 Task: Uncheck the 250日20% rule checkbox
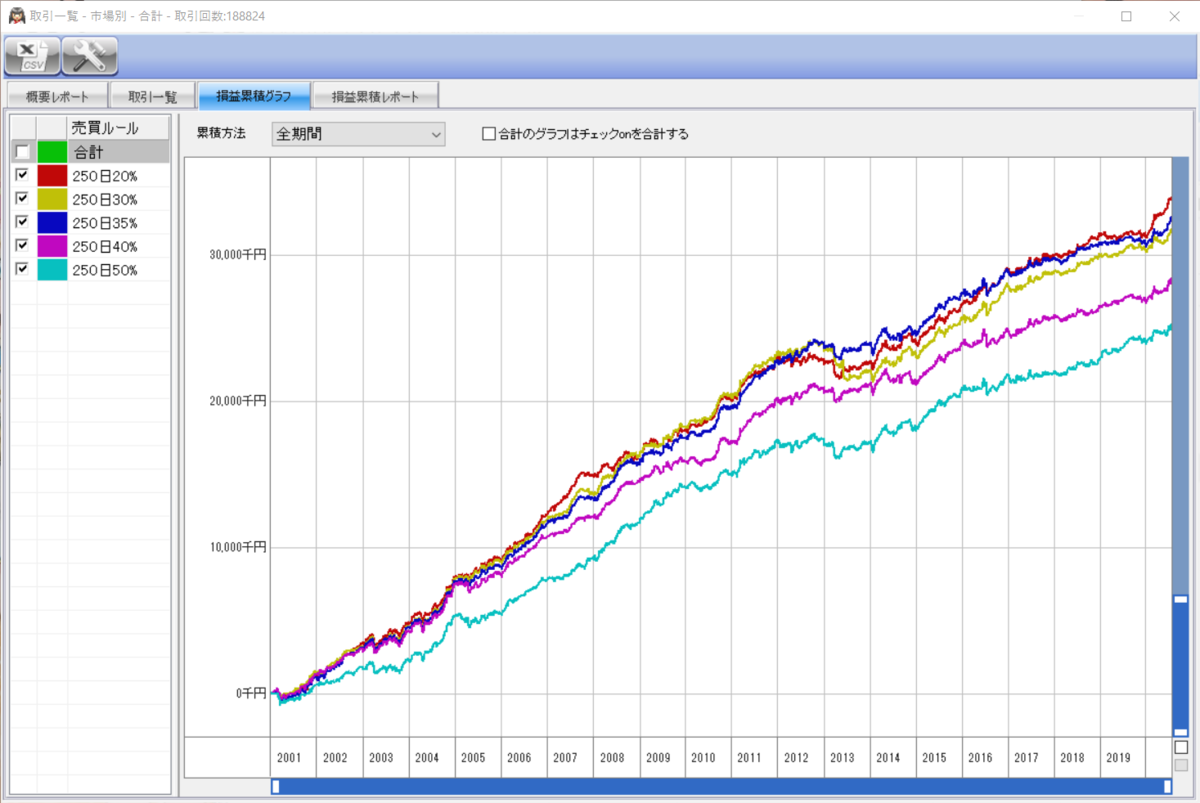[22, 175]
